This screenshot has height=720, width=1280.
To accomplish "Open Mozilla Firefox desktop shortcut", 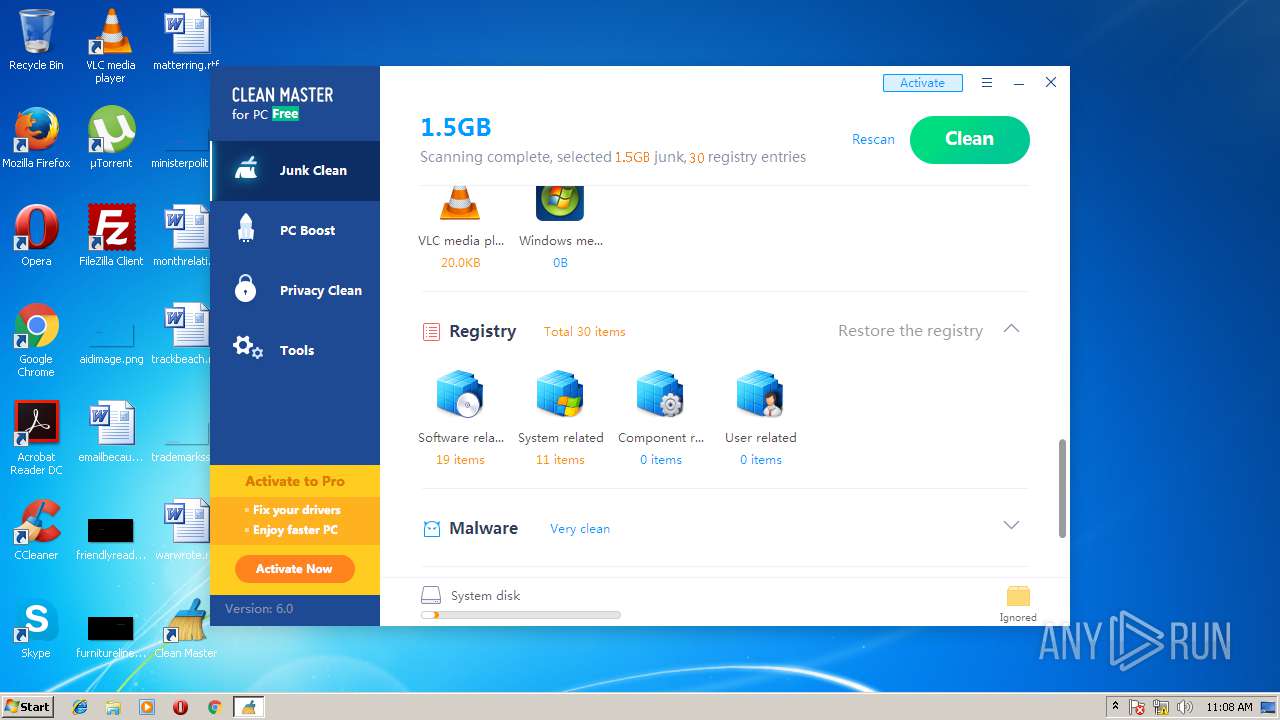I will (36, 138).
